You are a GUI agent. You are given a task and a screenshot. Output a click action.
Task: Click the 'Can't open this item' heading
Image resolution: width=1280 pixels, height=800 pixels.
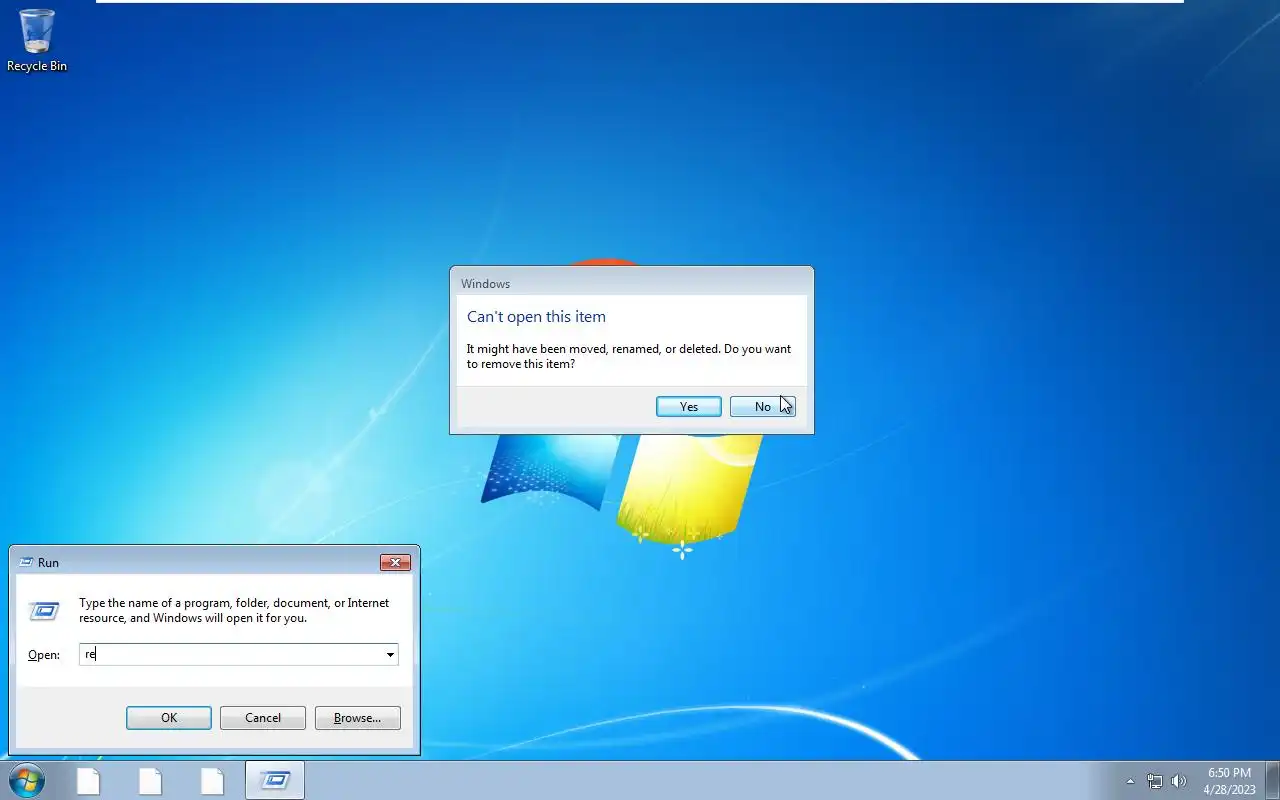click(x=536, y=317)
